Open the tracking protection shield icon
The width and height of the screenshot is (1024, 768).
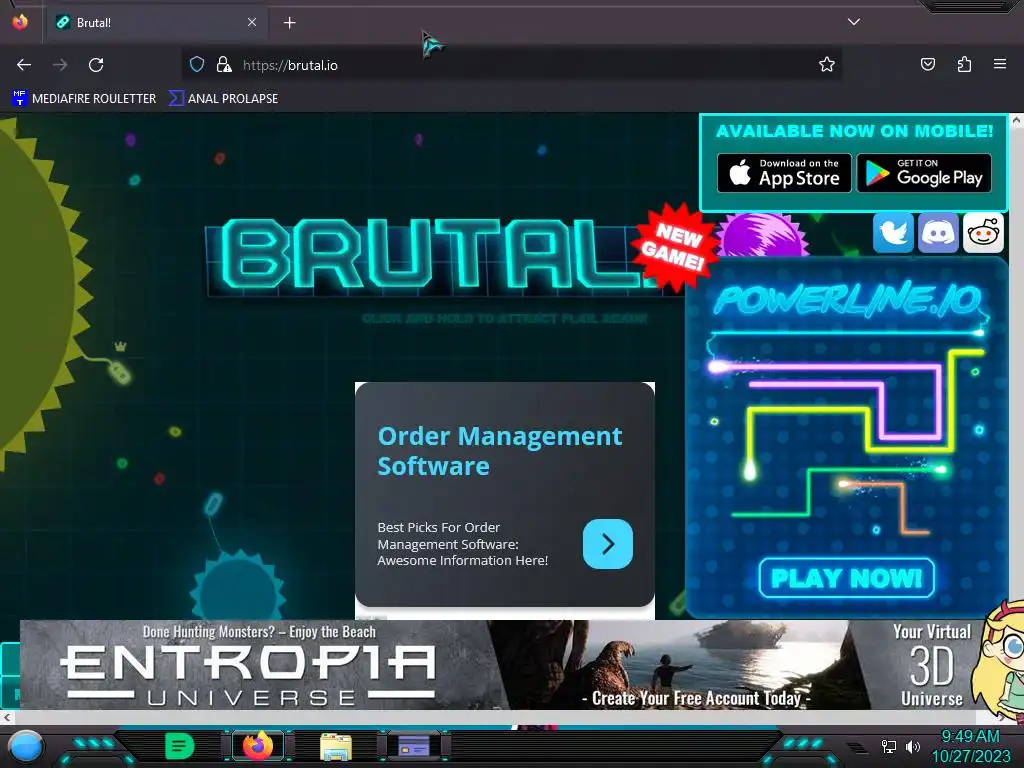(197, 64)
